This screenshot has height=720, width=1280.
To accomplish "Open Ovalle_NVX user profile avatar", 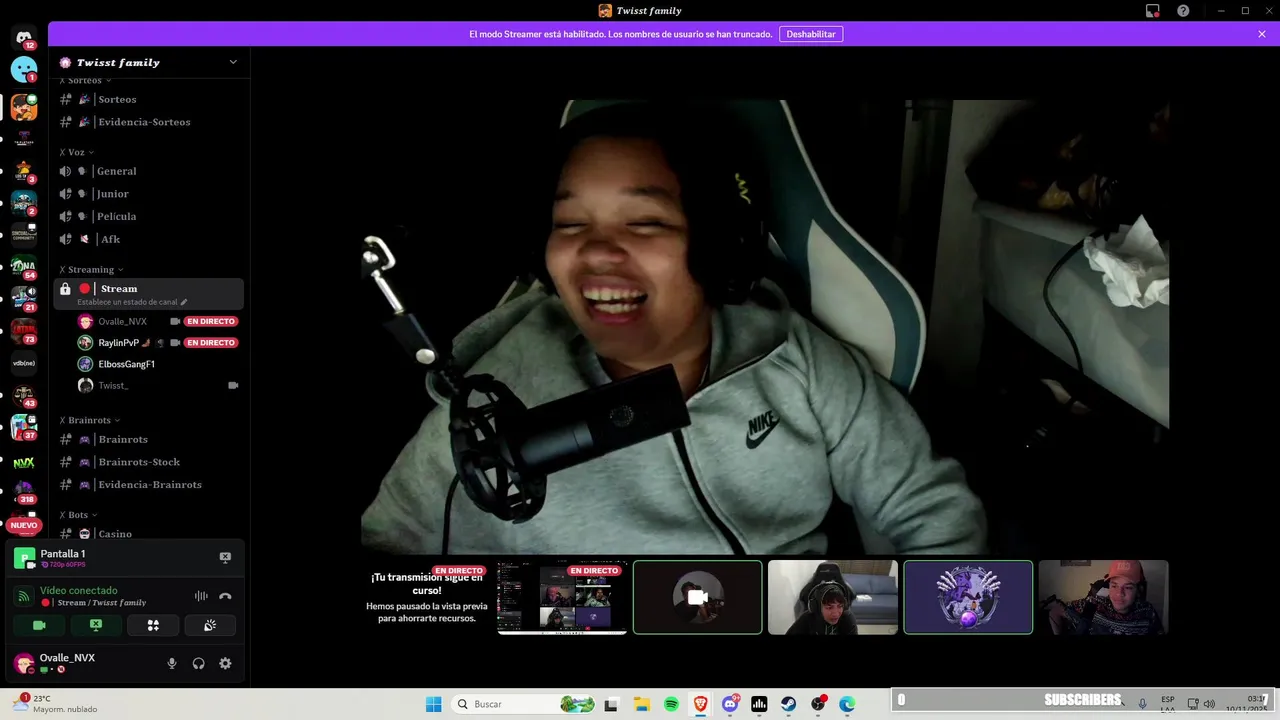I will tap(24, 663).
